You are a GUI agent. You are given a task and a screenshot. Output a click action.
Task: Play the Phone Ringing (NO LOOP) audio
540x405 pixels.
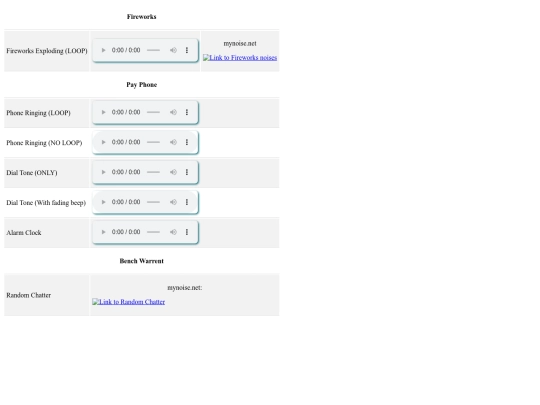click(x=103, y=142)
